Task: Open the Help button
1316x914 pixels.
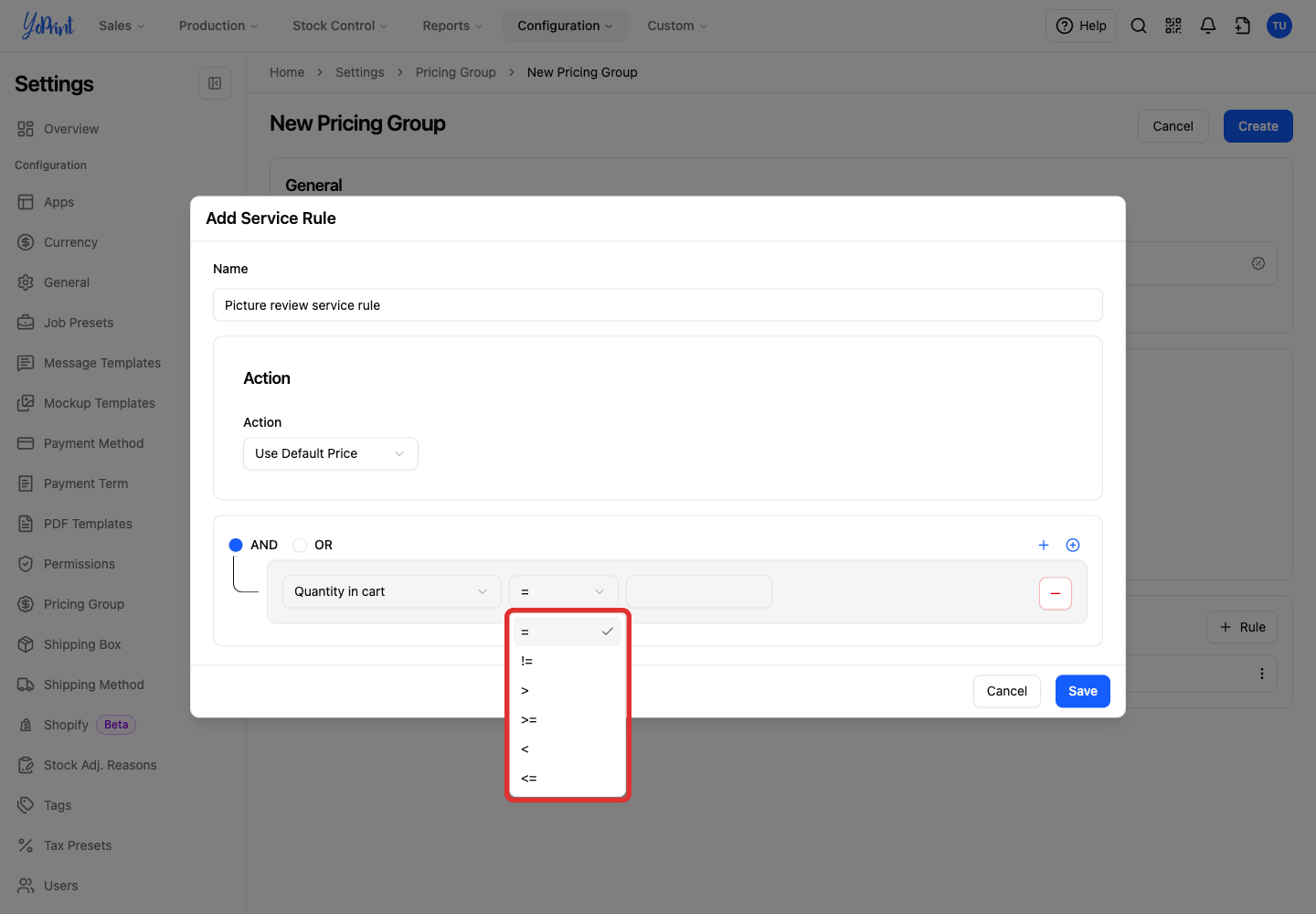Action: (x=1081, y=26)
